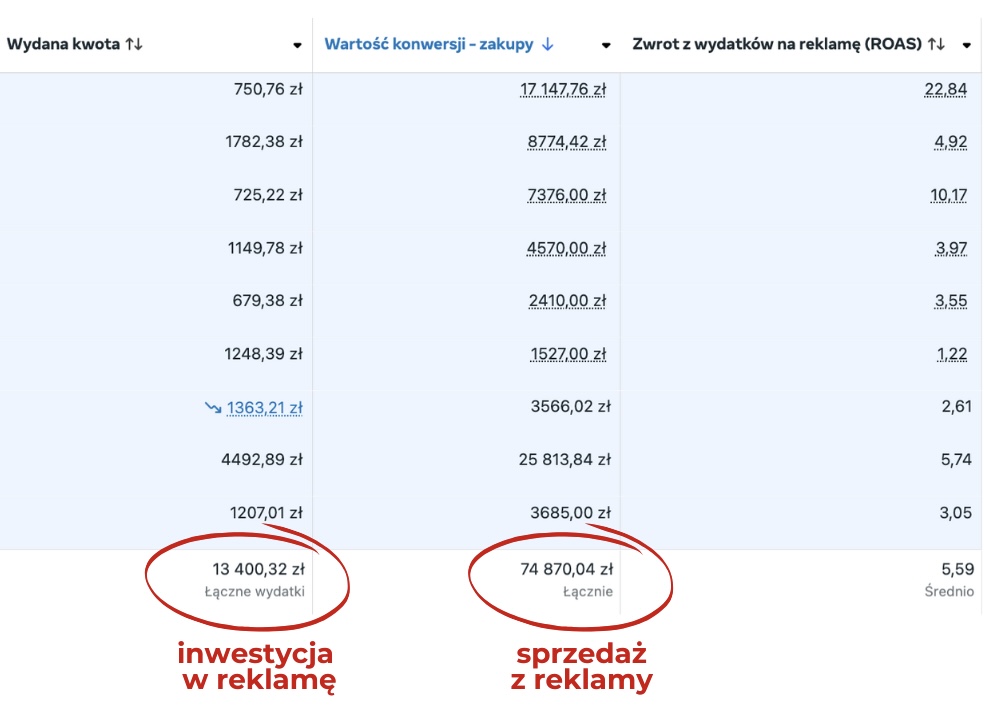Click the 4570,00 zł conversion value

567,248
